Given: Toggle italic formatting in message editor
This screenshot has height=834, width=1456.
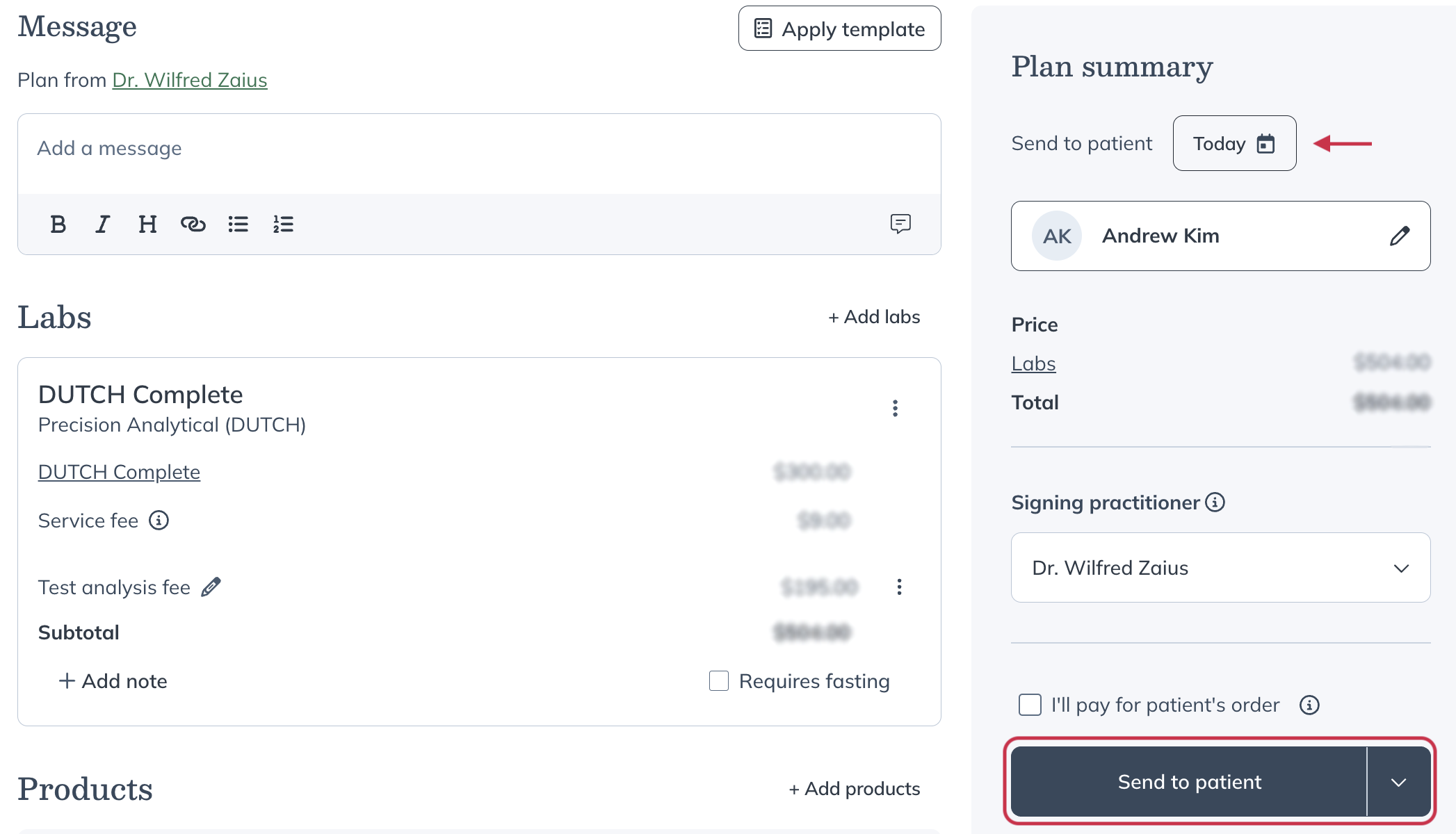Looking at the screenshot, I should point(103,224).
